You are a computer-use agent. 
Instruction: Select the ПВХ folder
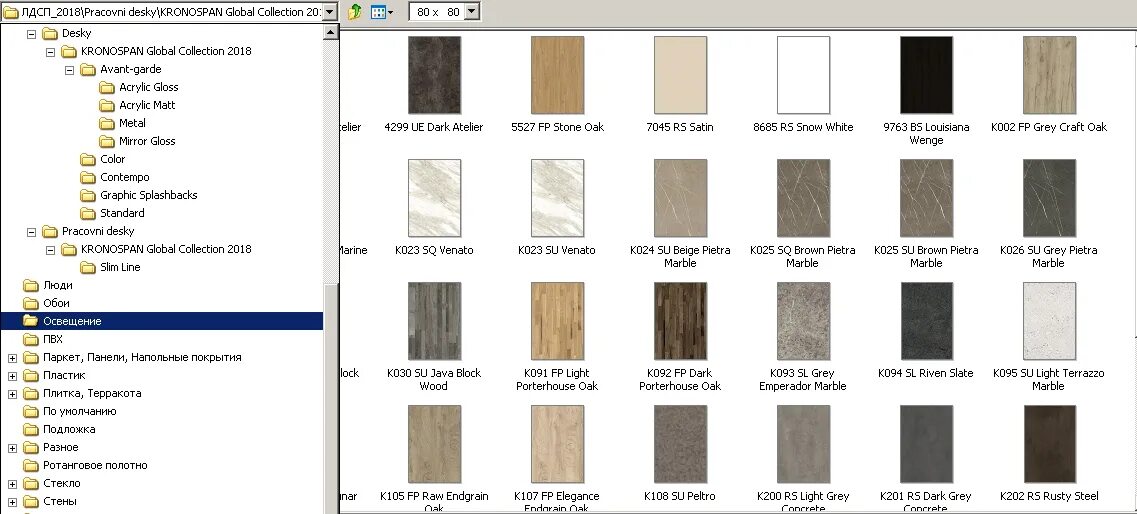point(52,339)
